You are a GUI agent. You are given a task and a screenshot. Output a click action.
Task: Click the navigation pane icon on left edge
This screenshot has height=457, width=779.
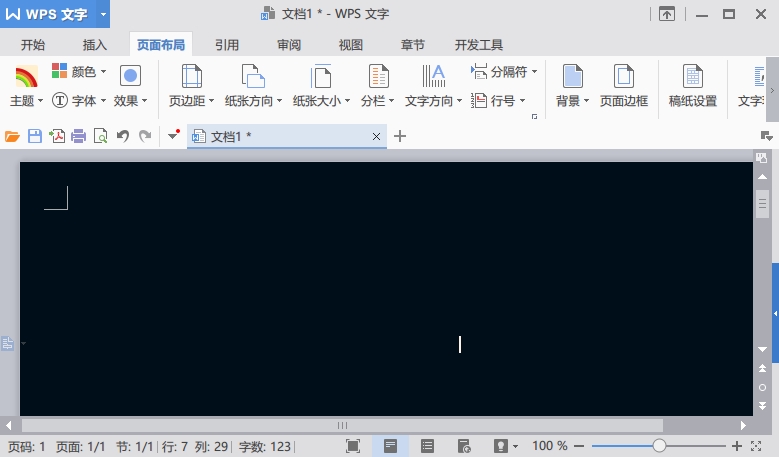[x=7, y=343]
